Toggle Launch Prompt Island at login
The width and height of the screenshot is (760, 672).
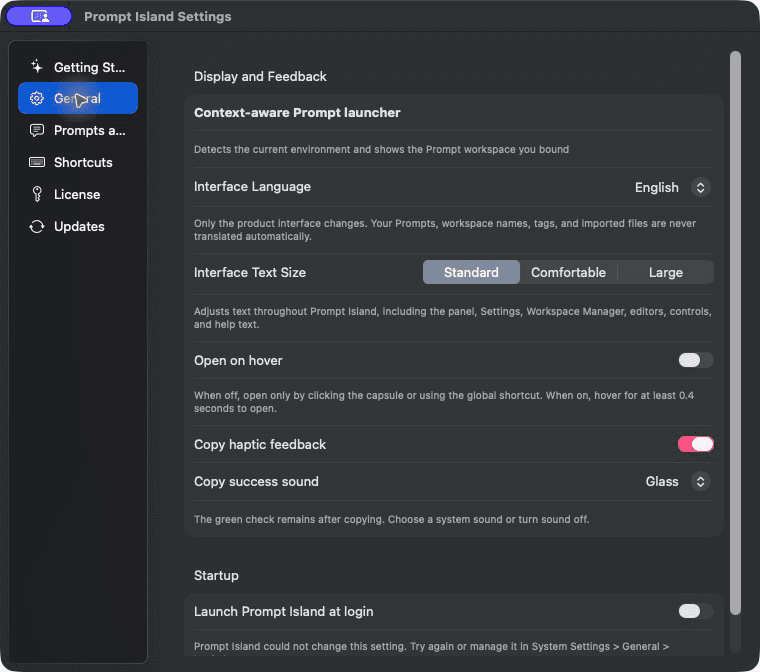(696, 611)
